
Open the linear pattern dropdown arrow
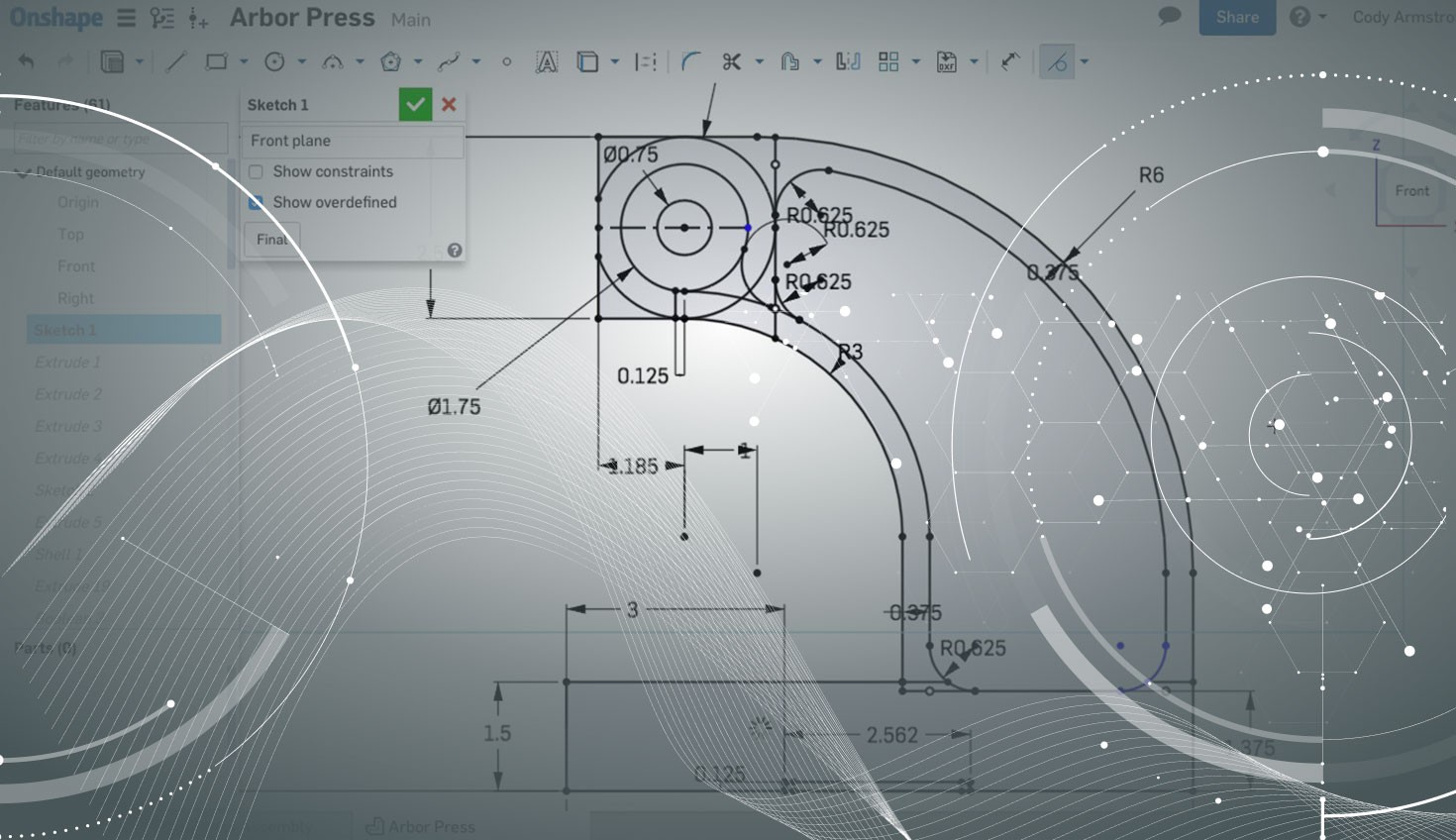[915, 62]
